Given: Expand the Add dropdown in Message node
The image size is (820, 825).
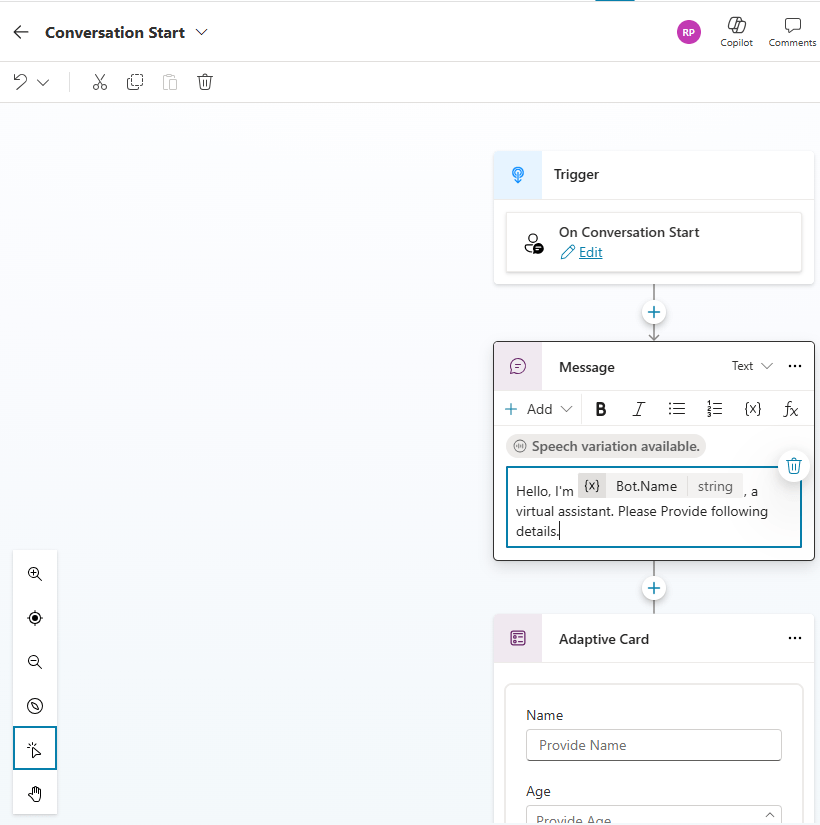Looking at the screenshot, I should [539, 409].
